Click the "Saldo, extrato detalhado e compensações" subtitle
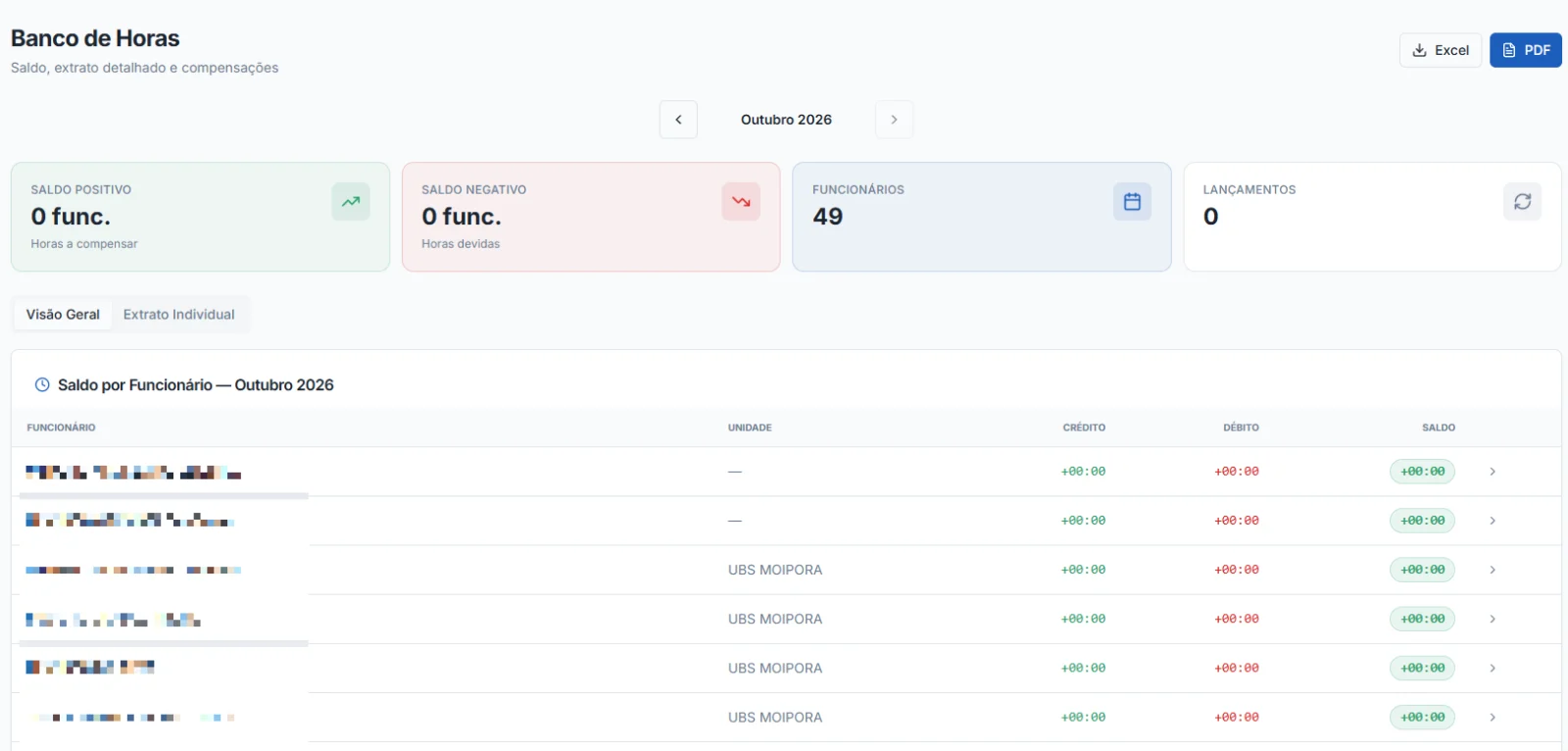Image resolution: width=1568 pixels, height=751 pixels. point(145,68)
